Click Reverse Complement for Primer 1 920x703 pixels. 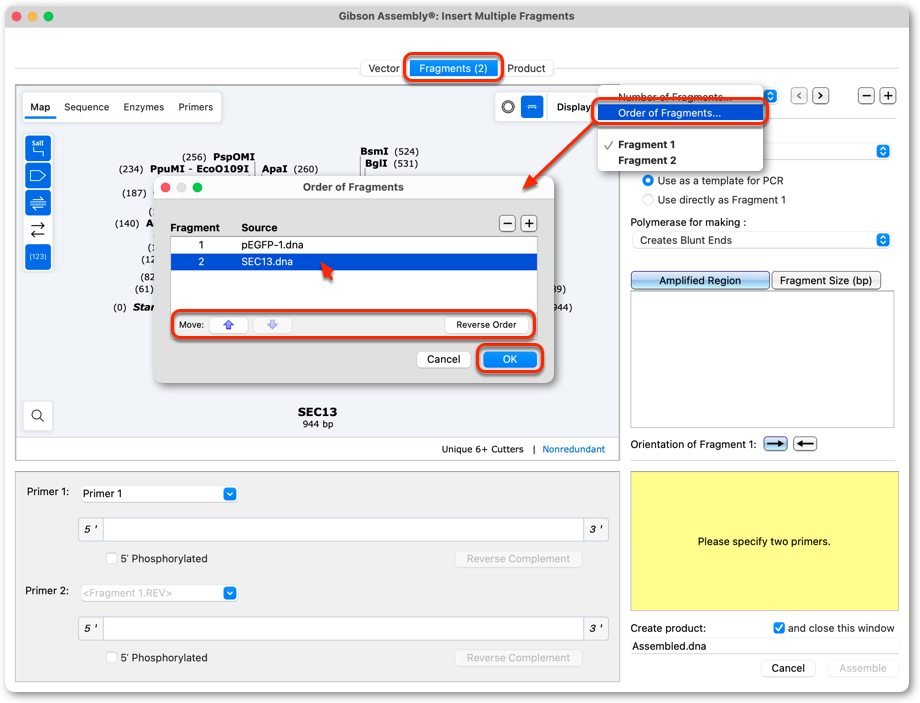click(518, 559)
